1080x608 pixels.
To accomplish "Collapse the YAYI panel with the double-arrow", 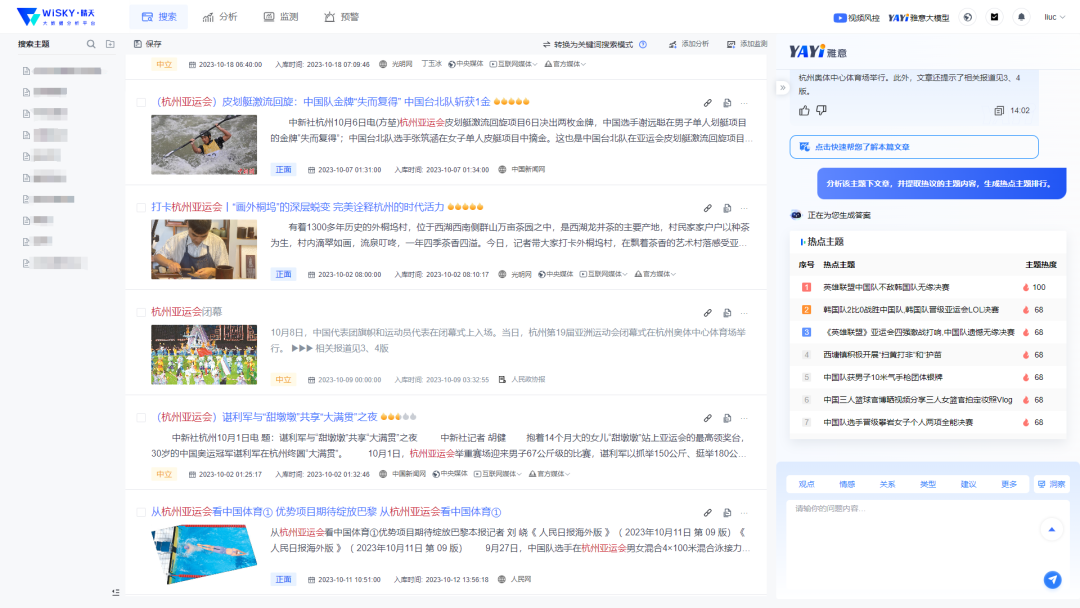I will pyautogui.click(x=782, y=88).
